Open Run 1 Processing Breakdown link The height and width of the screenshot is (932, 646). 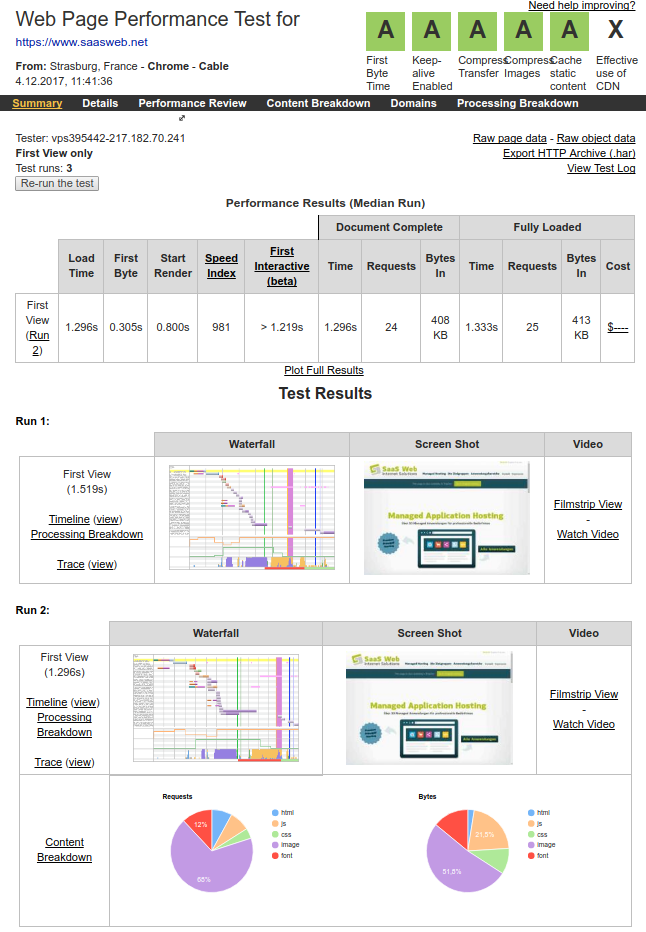pos(87,534)
